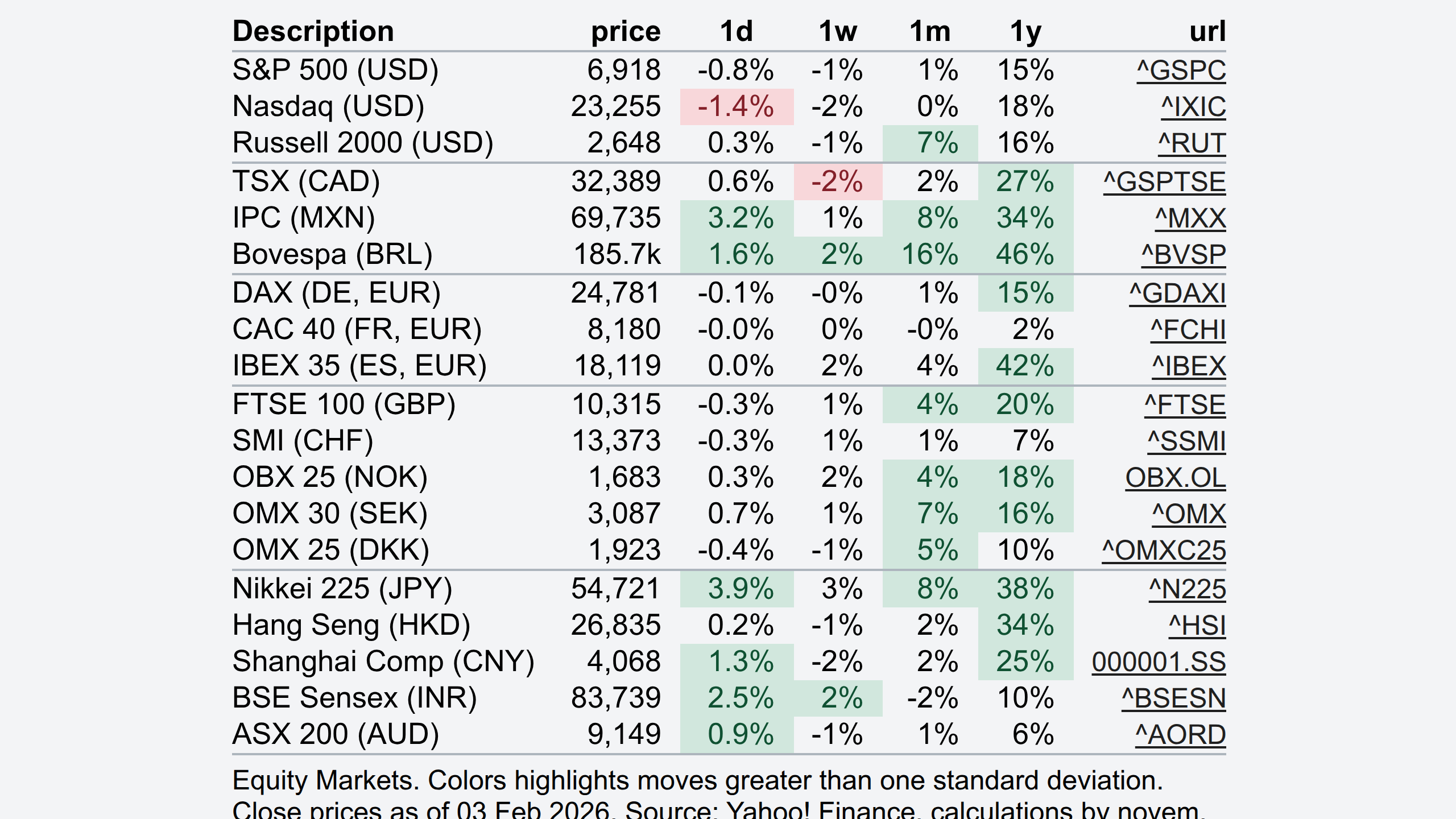The width and height of the screenshot is (1456, 819).
Task: Open the ^BVSP Bovespa link
Action: 1184,255
